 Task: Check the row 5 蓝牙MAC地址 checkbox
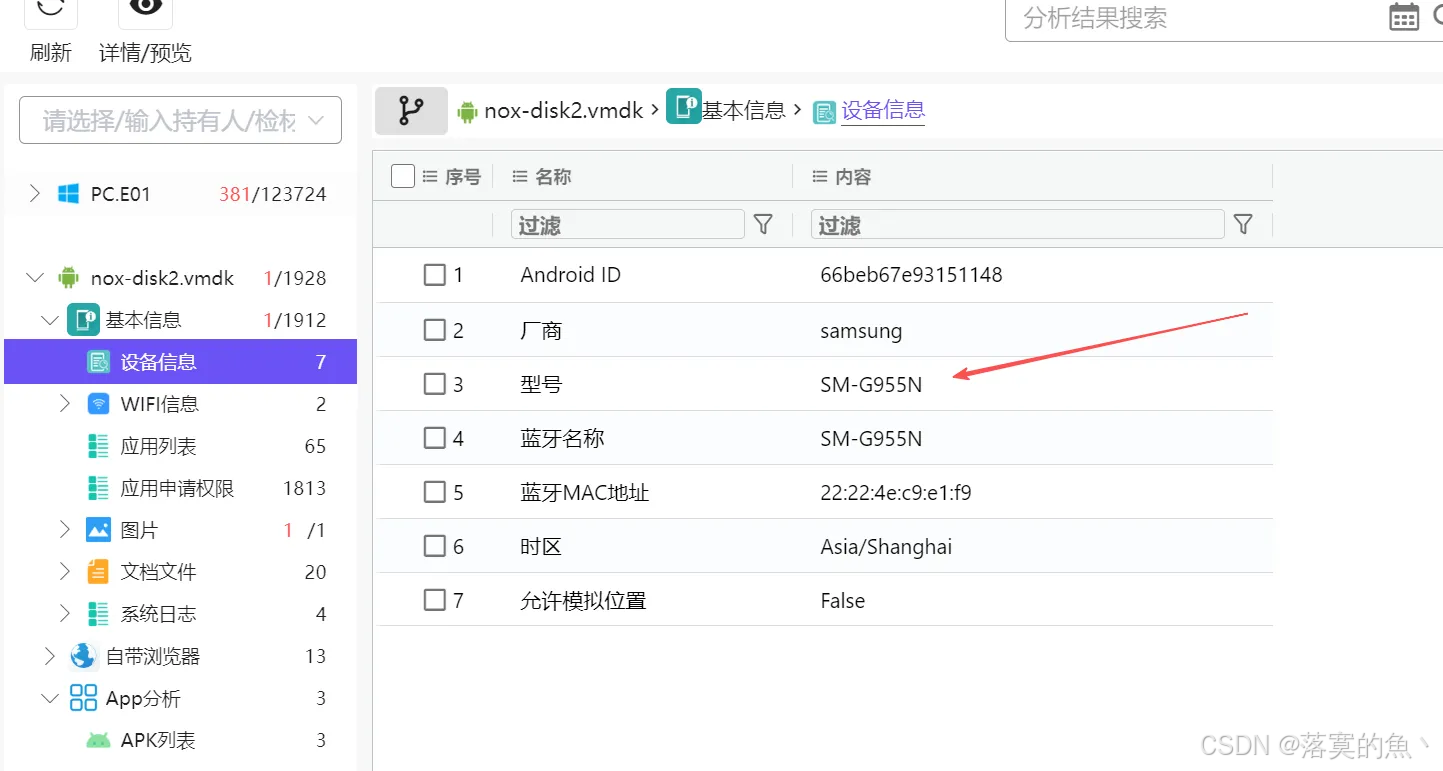pos(434,492)
